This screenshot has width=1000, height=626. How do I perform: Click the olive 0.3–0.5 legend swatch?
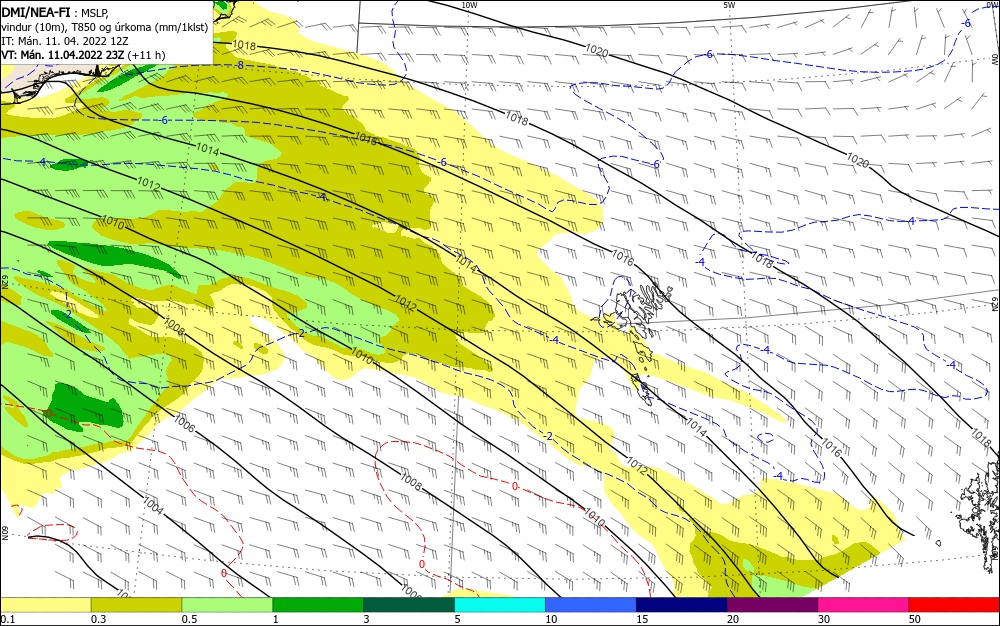coord(136,604)
